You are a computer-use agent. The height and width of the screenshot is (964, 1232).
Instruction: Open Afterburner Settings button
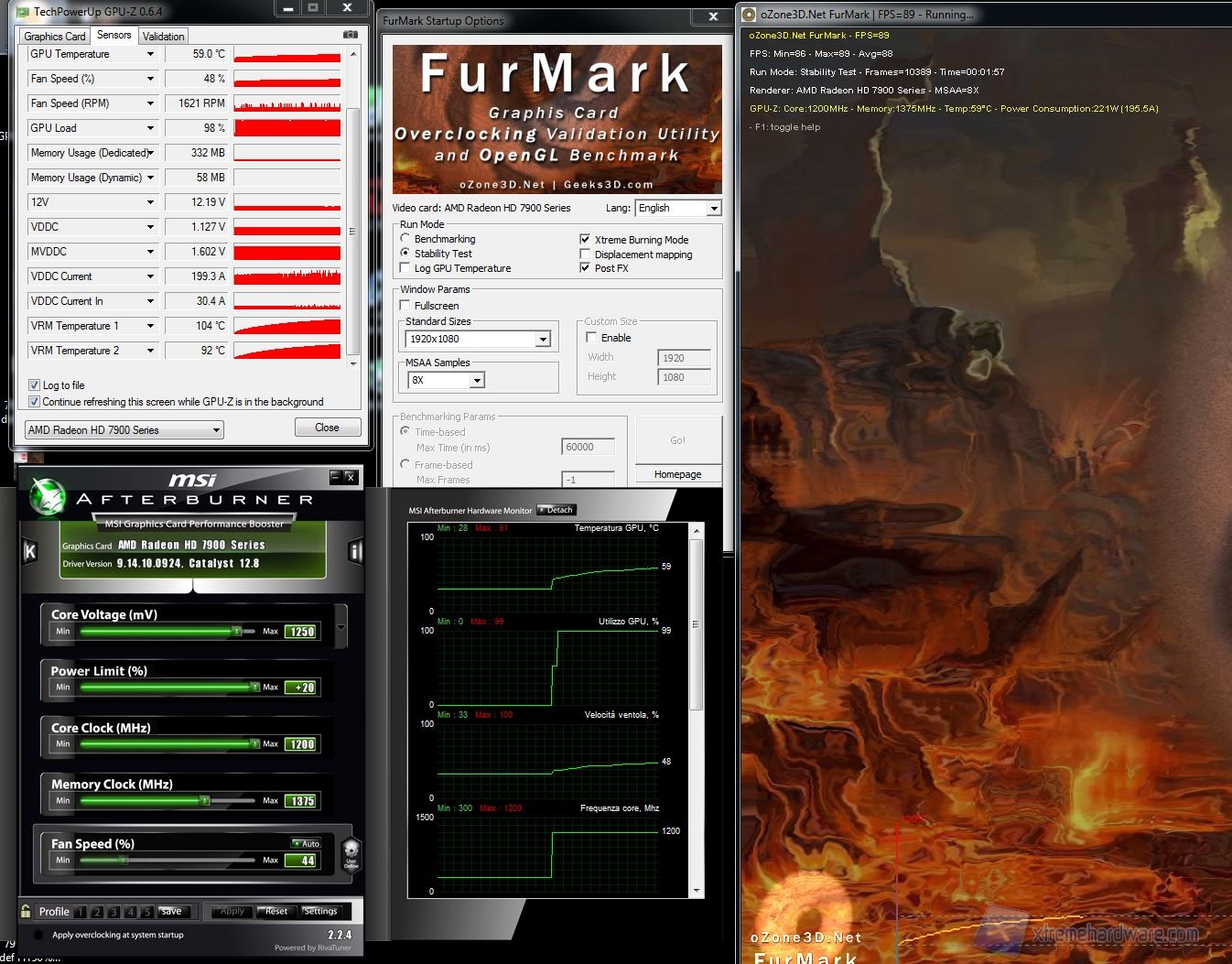(x=320, y=911)
